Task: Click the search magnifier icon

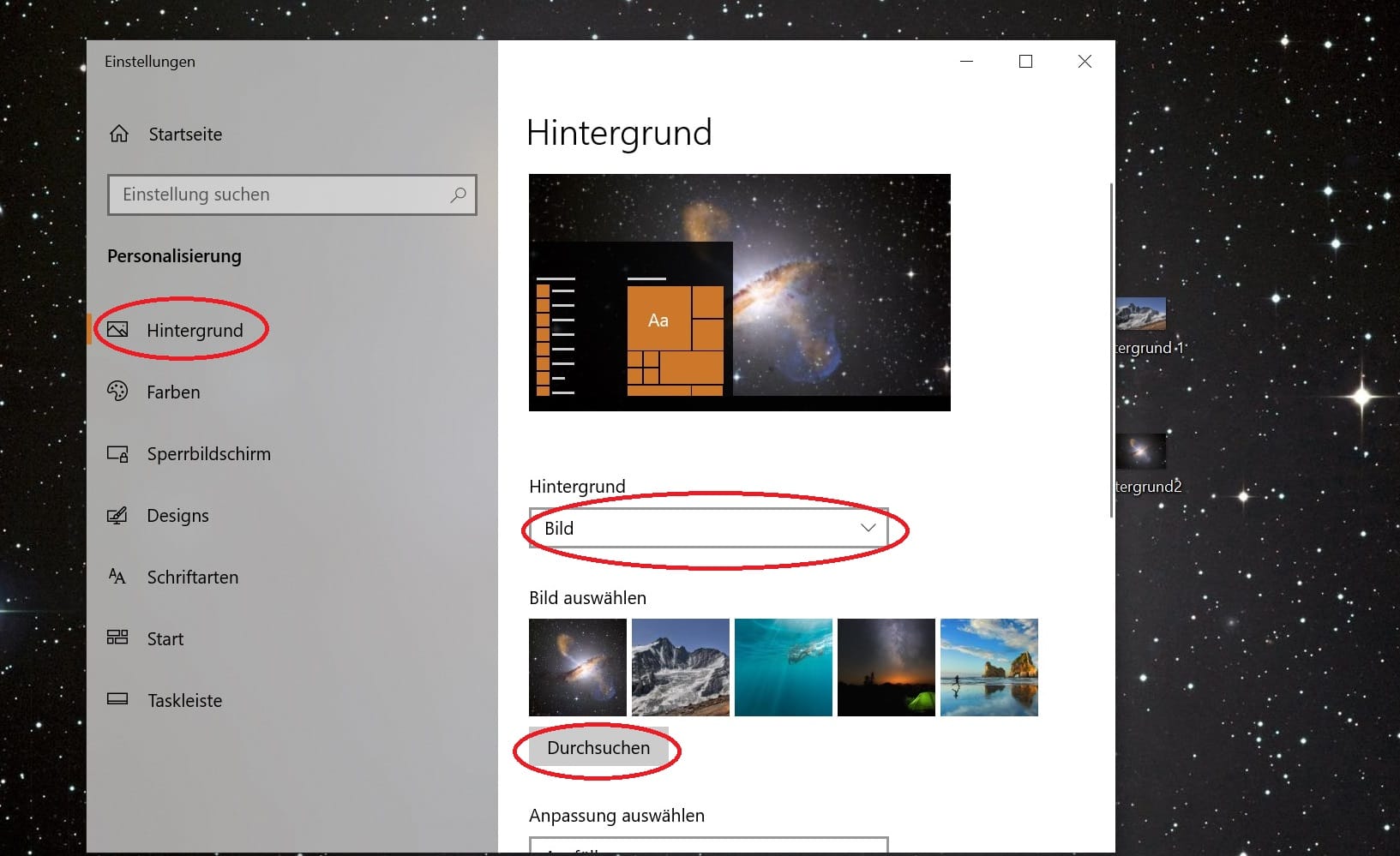Action: [x=458, y=195]
